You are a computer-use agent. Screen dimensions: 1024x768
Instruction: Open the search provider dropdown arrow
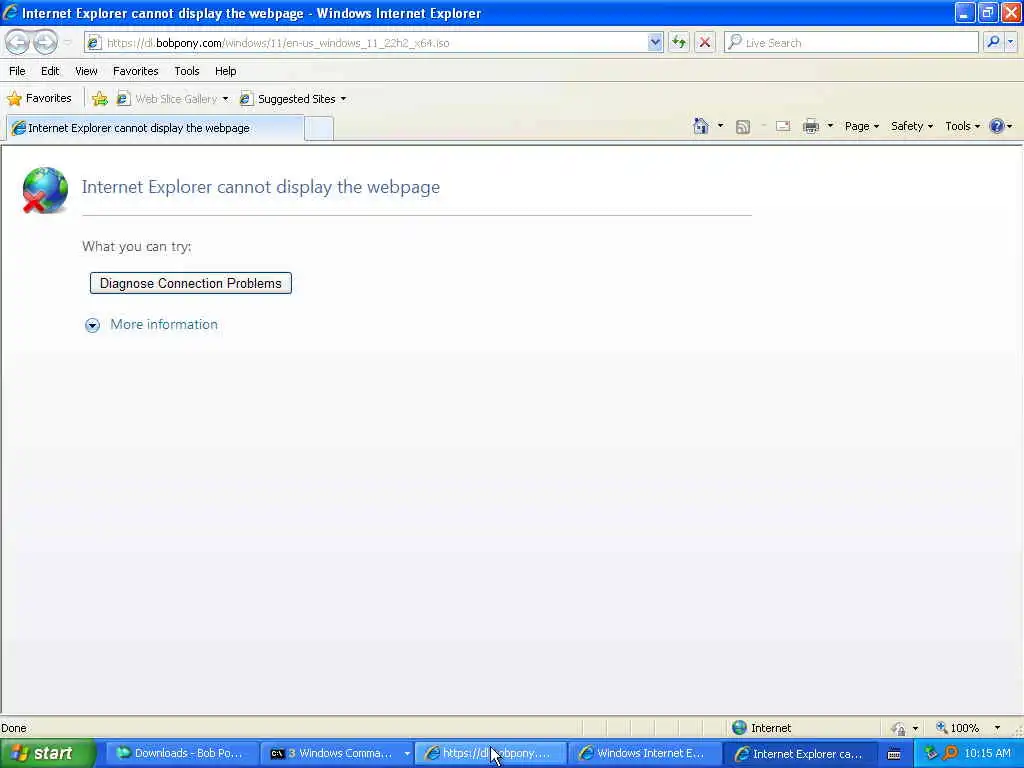[1011, 42]
